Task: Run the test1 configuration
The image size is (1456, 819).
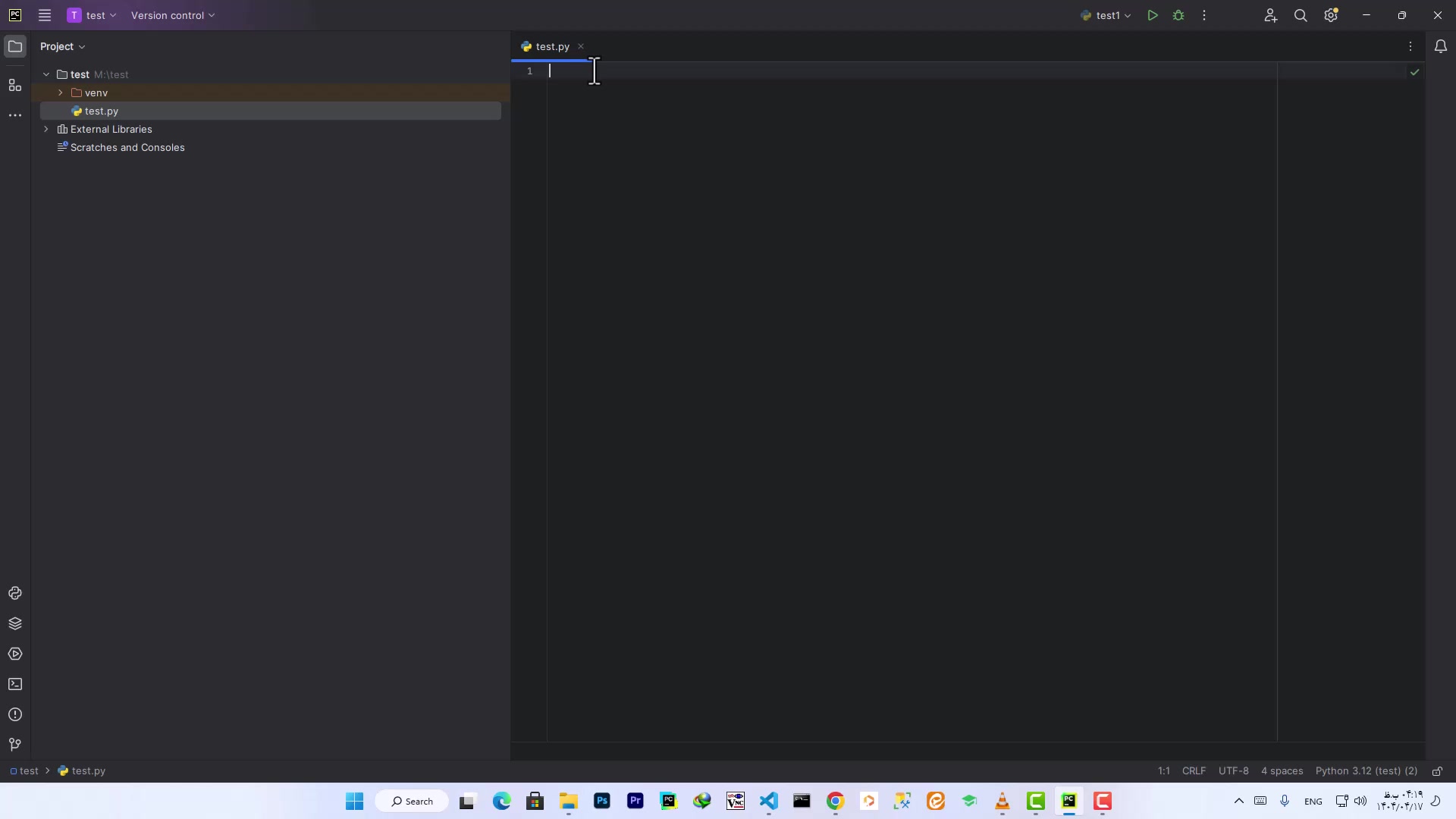Action: pyautogui.click(x=1152, y=15)
